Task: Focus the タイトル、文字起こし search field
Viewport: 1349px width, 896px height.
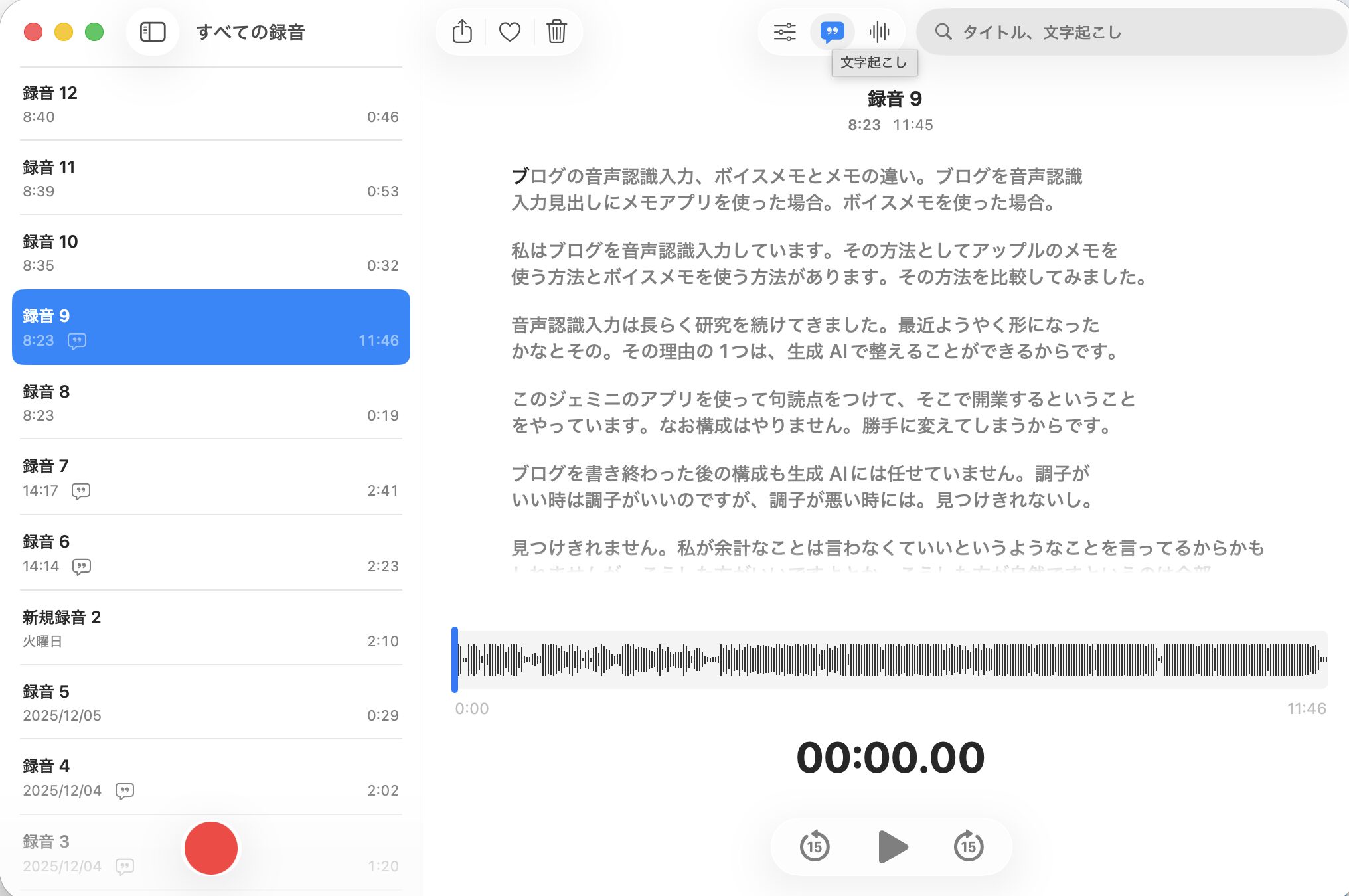Action: pos(1129,32)
